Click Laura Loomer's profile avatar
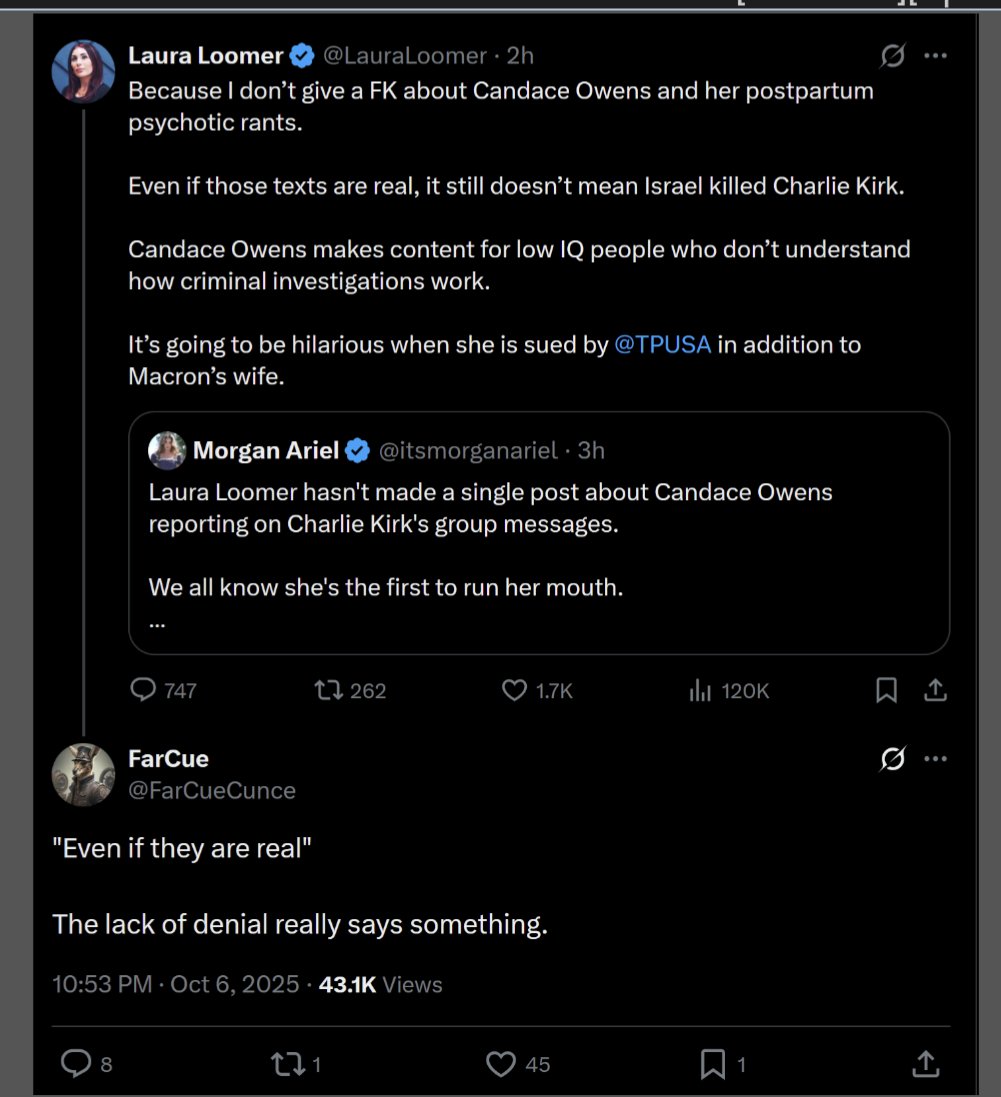 coord(83,71)
